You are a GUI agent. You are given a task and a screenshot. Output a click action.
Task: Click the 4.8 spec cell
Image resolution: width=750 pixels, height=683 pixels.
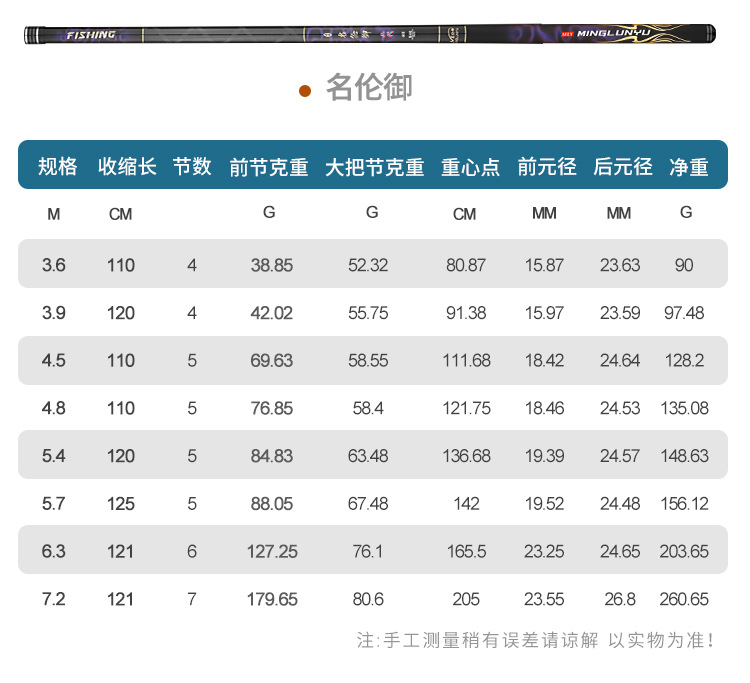tap(54, 408)
